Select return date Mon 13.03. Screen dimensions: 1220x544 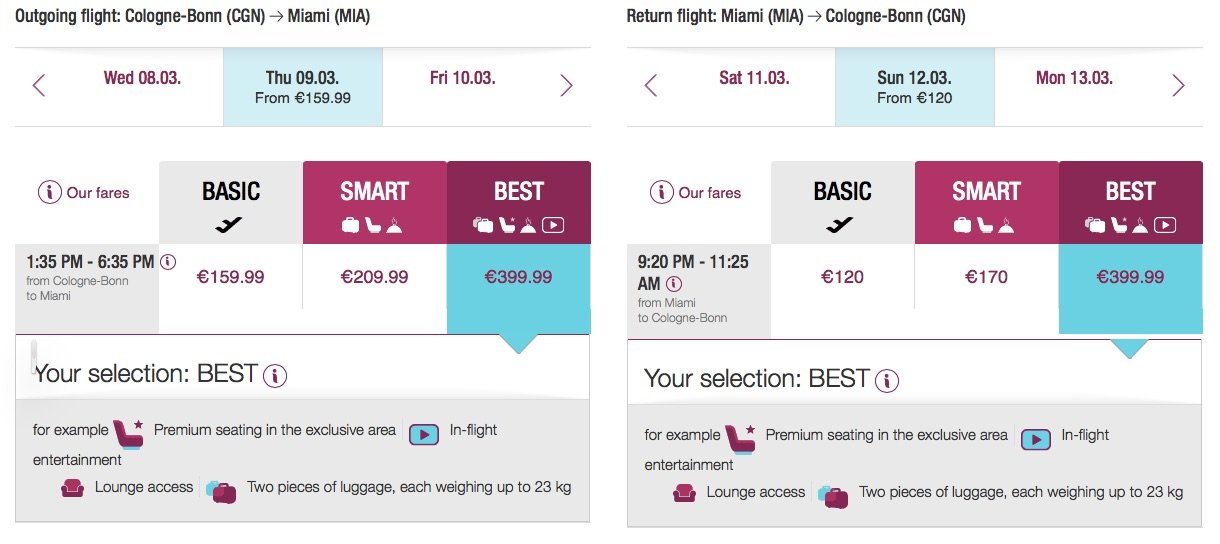pyautogui.click(x=1075, y=78)
